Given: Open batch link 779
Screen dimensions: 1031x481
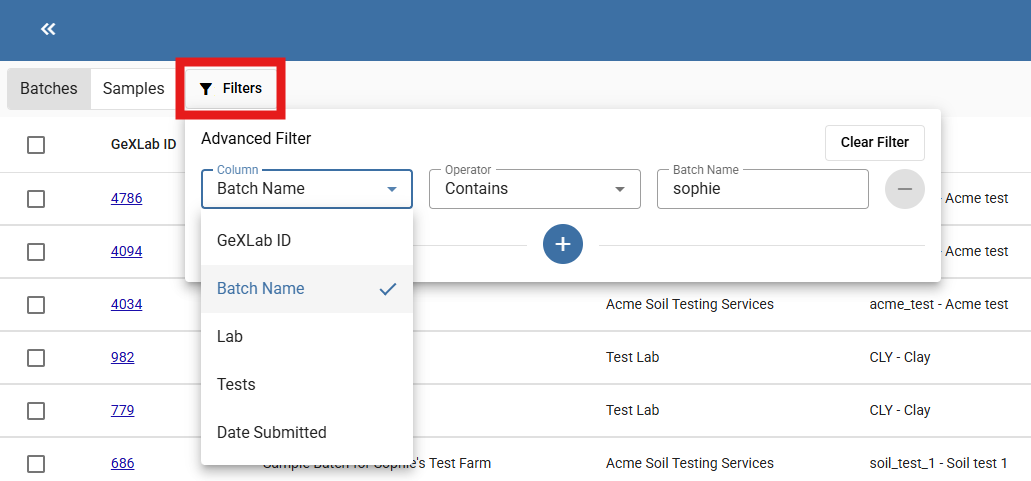Looking at the screenshot, I should point(122,410).
